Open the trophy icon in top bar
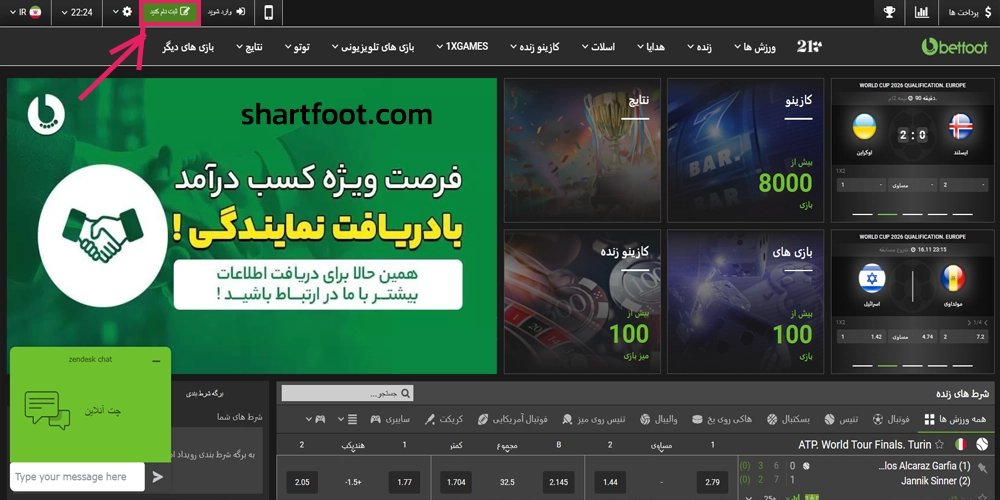 pyautogui.click(x=889, y=13)
